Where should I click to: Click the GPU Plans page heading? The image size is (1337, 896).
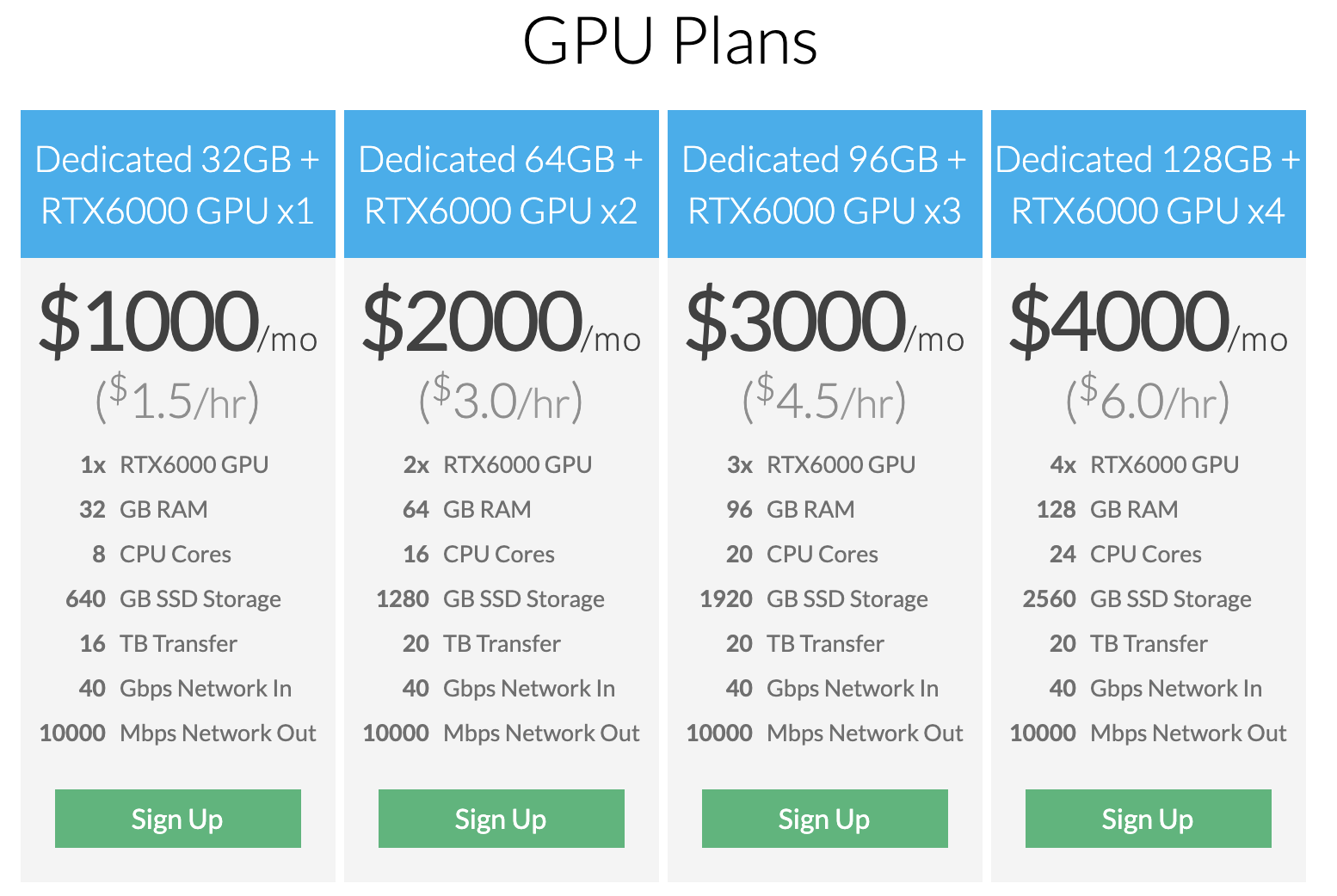pos(669,41)
